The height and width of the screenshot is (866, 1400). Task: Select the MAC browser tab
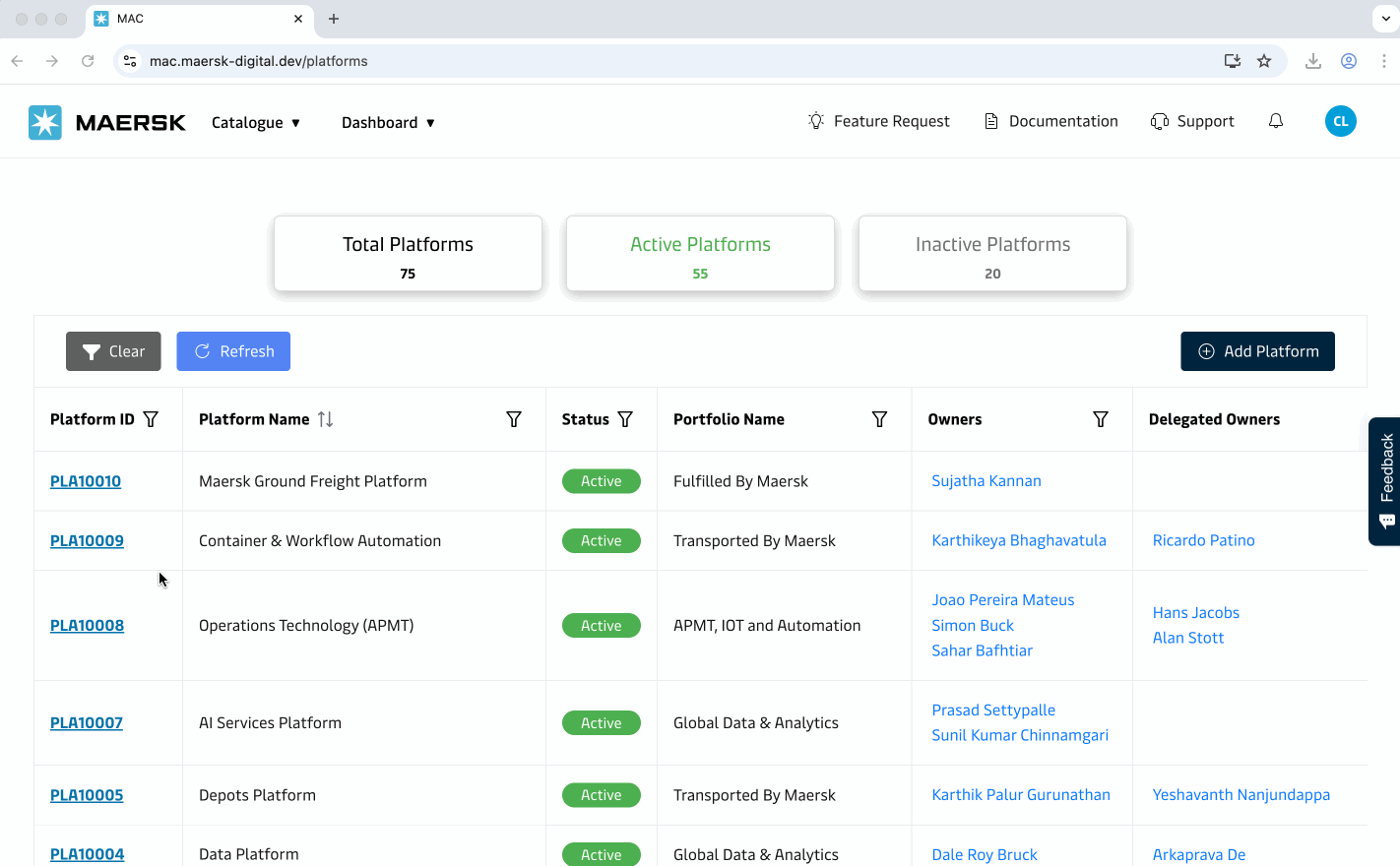[199, 19]
